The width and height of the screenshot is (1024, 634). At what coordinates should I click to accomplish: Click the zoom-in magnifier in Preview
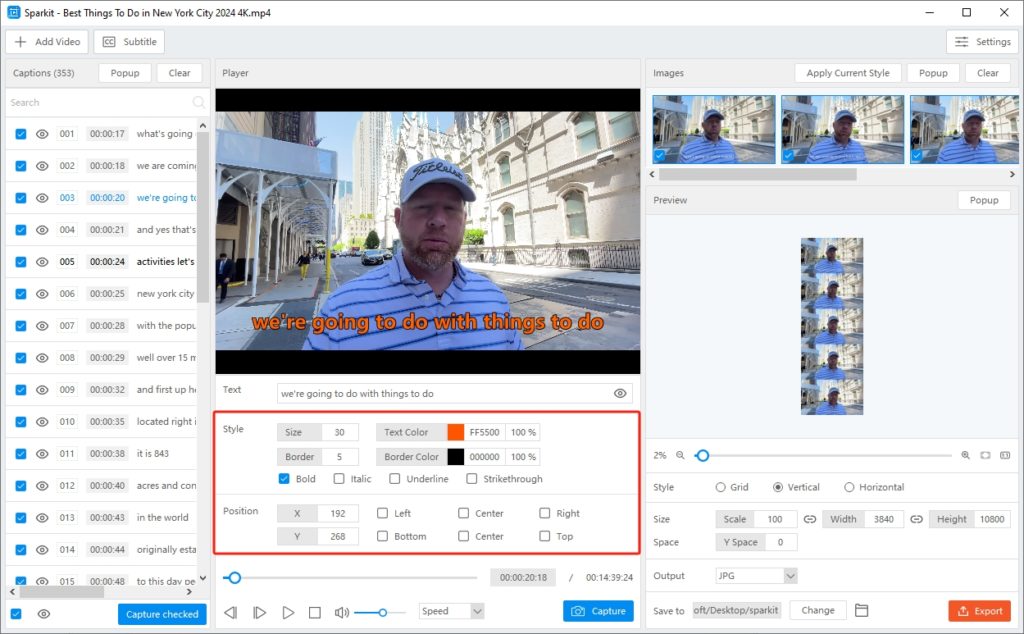coord(965,455)
